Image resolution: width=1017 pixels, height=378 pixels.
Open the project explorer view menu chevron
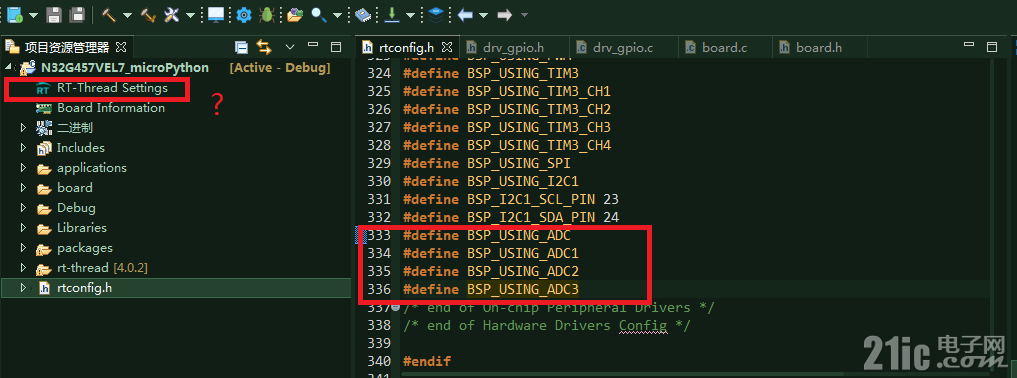[290, 47]
